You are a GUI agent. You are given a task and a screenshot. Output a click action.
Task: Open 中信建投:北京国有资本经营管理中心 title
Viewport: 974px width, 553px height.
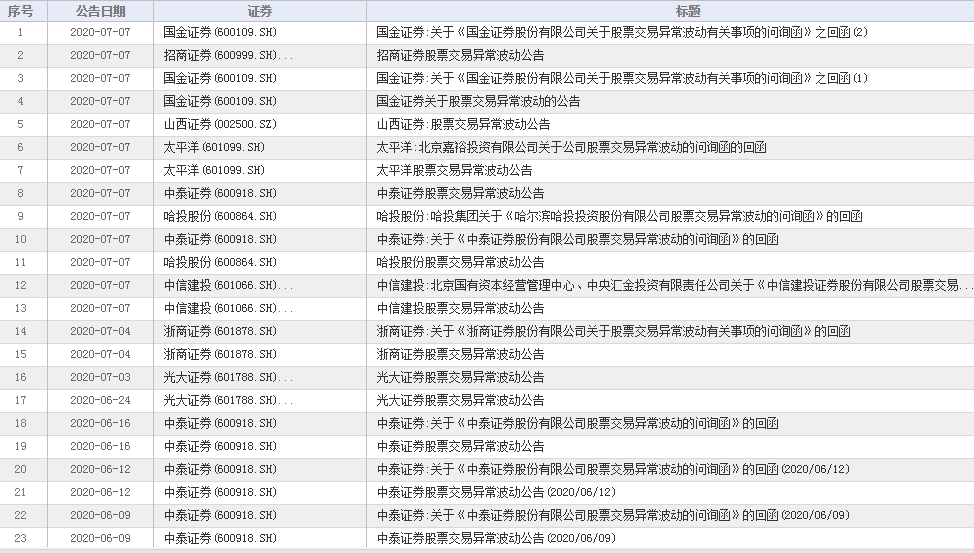675,285
